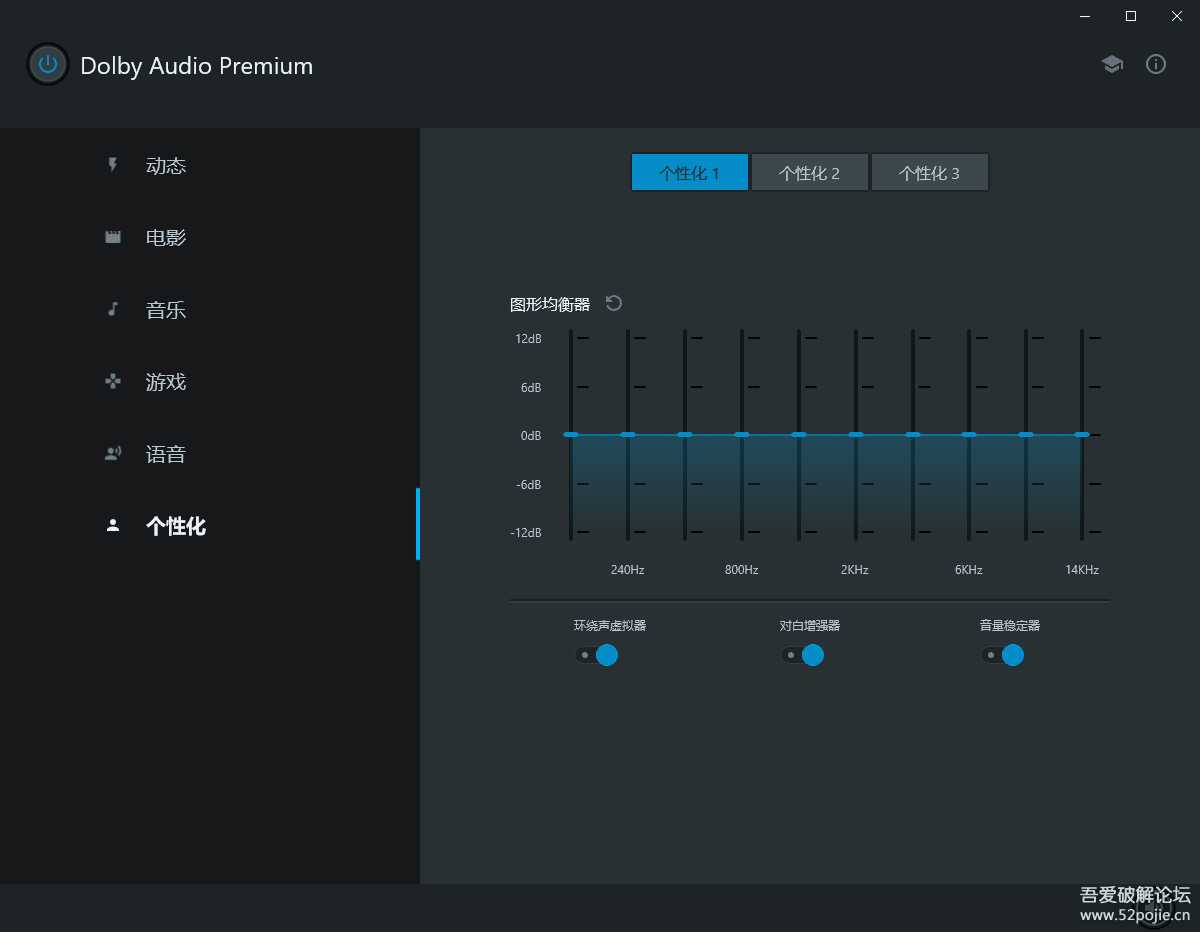Switch to the 个性化 2 tab
The image size is (1200, 932).
point(810,172)
